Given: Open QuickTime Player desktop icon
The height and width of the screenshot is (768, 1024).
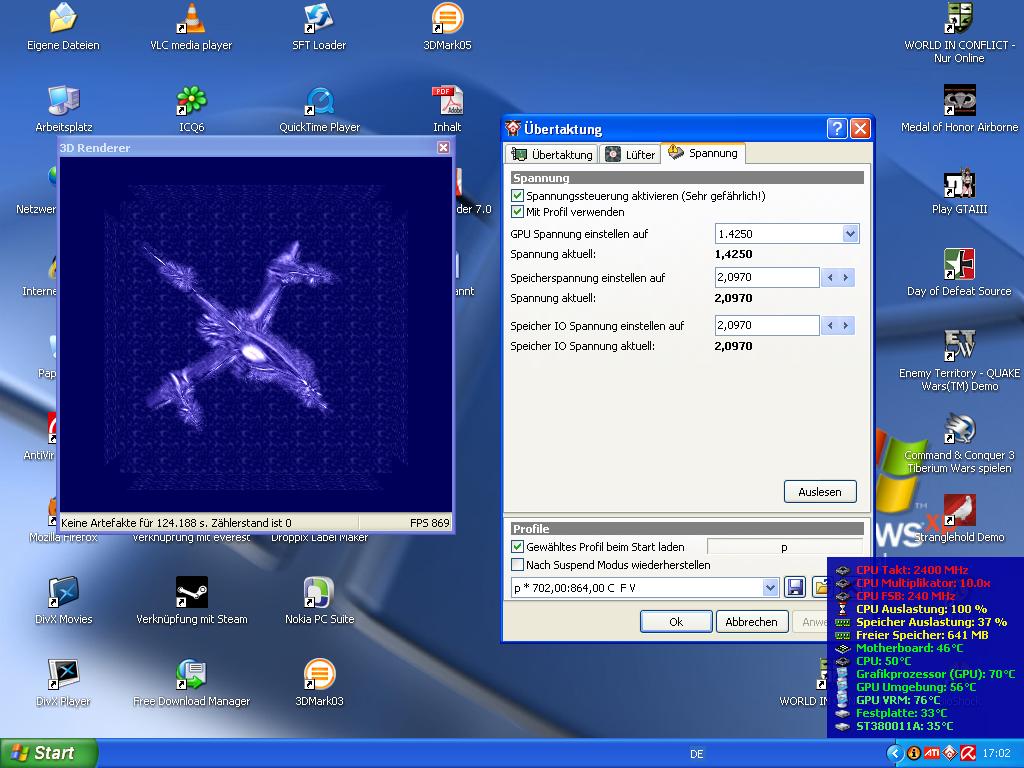Looking at the screenshot, I should [319, 101].
